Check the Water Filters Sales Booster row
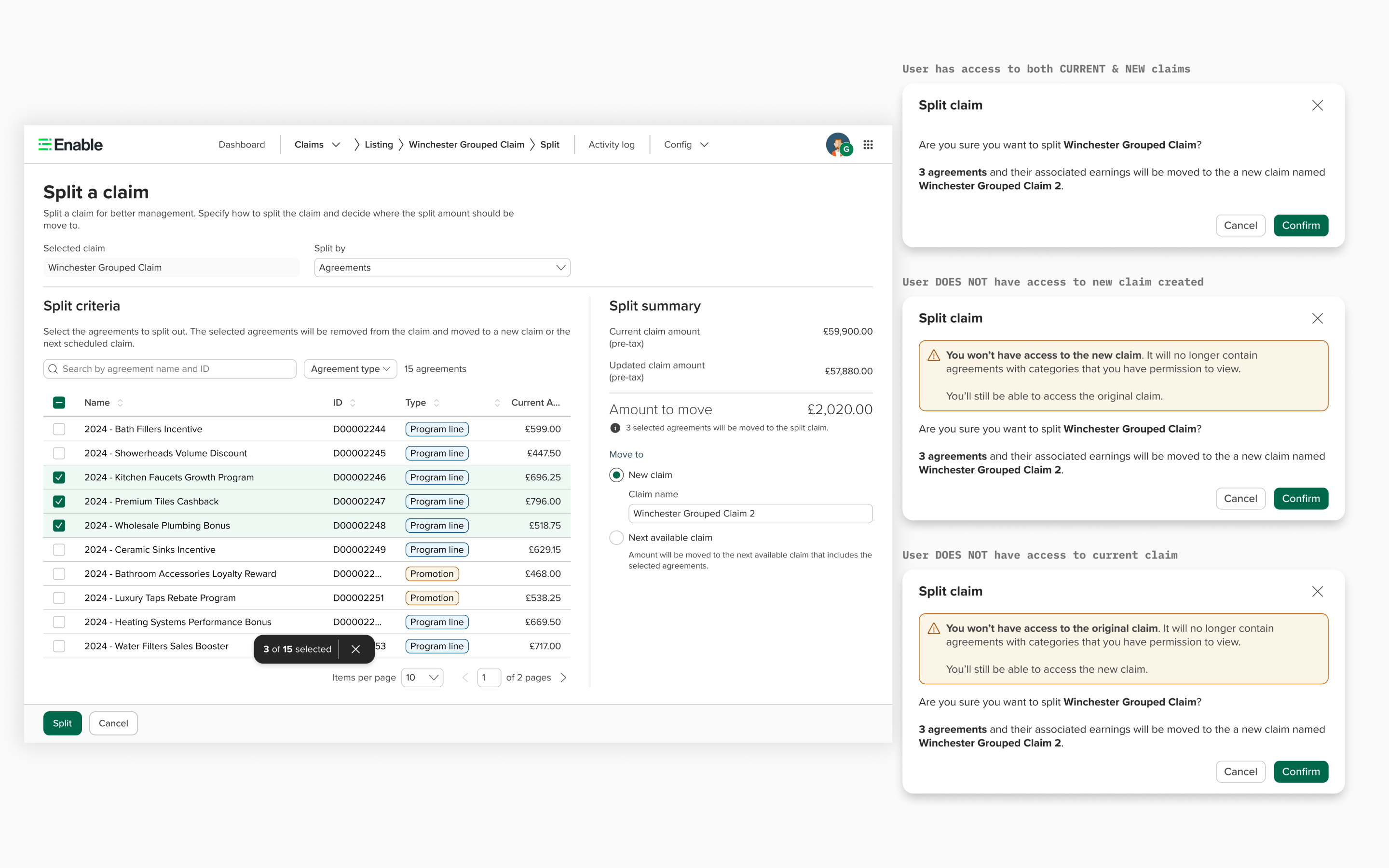Image resolution: width=1389 pixels, height=868 pixels. pos(59,646)
